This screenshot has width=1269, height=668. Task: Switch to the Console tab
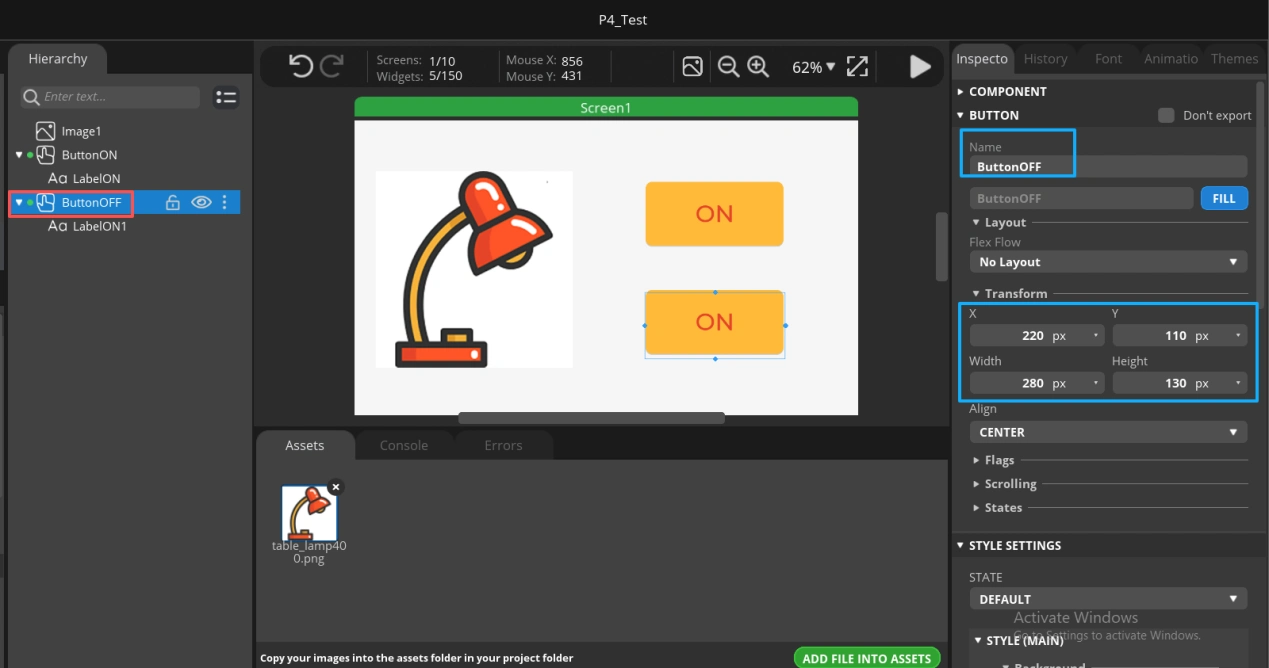(x=403, y=446)
